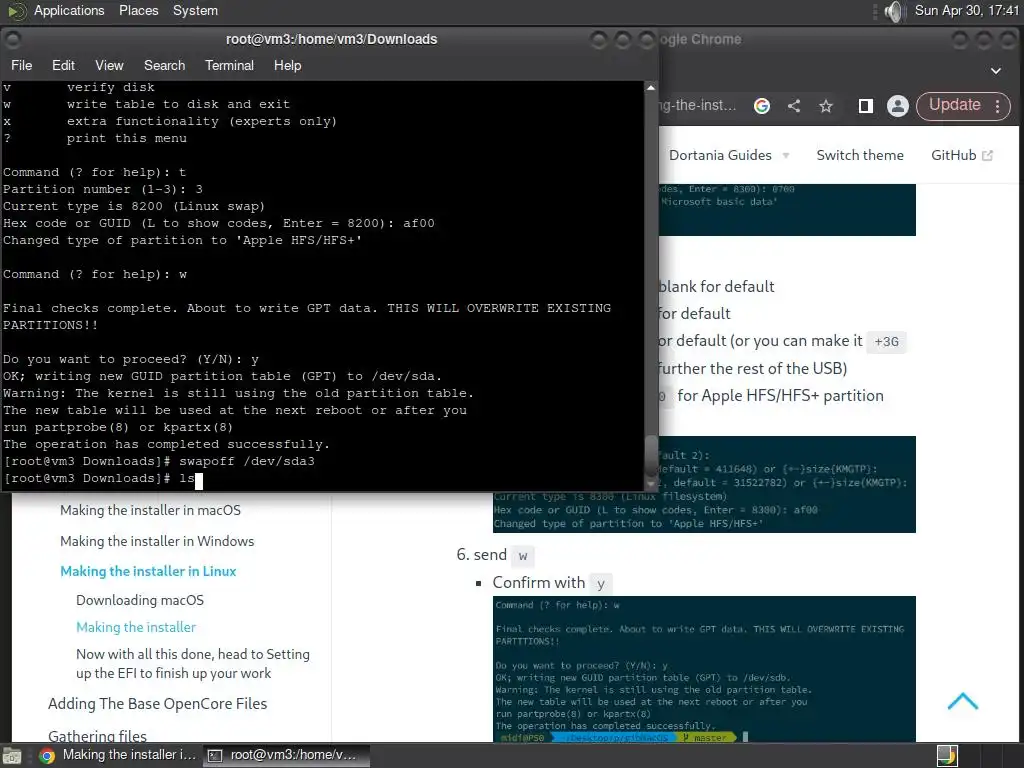Select Making the installer in Linux

pyautogui.click(x=148, y=571)
